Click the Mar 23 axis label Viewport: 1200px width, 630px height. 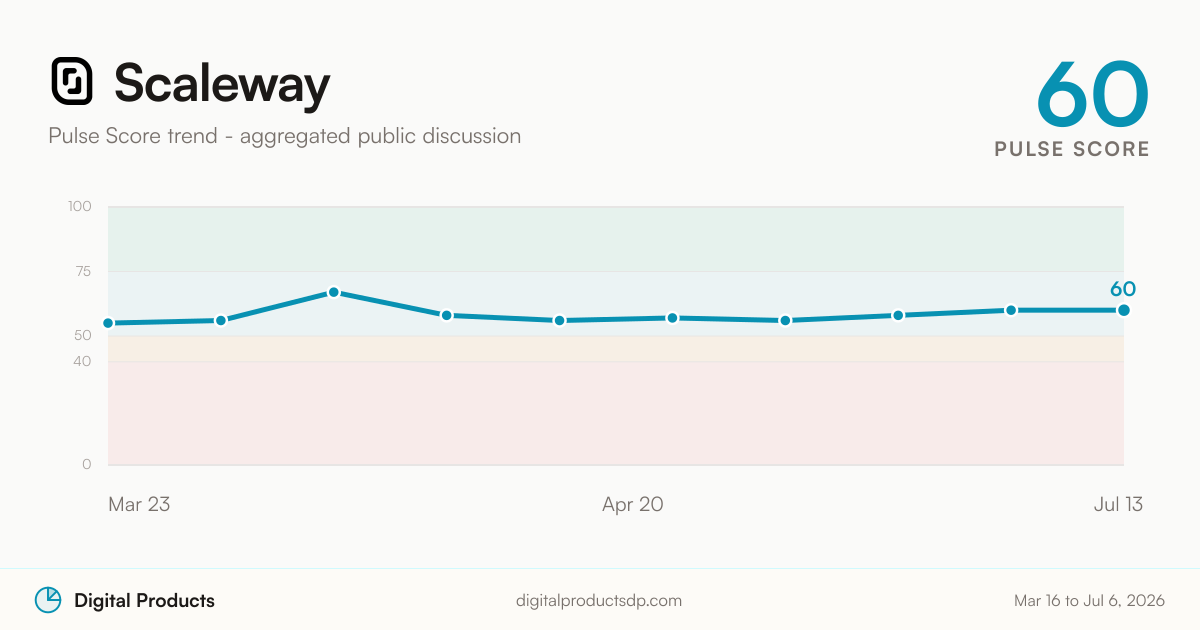click(139, 504)
